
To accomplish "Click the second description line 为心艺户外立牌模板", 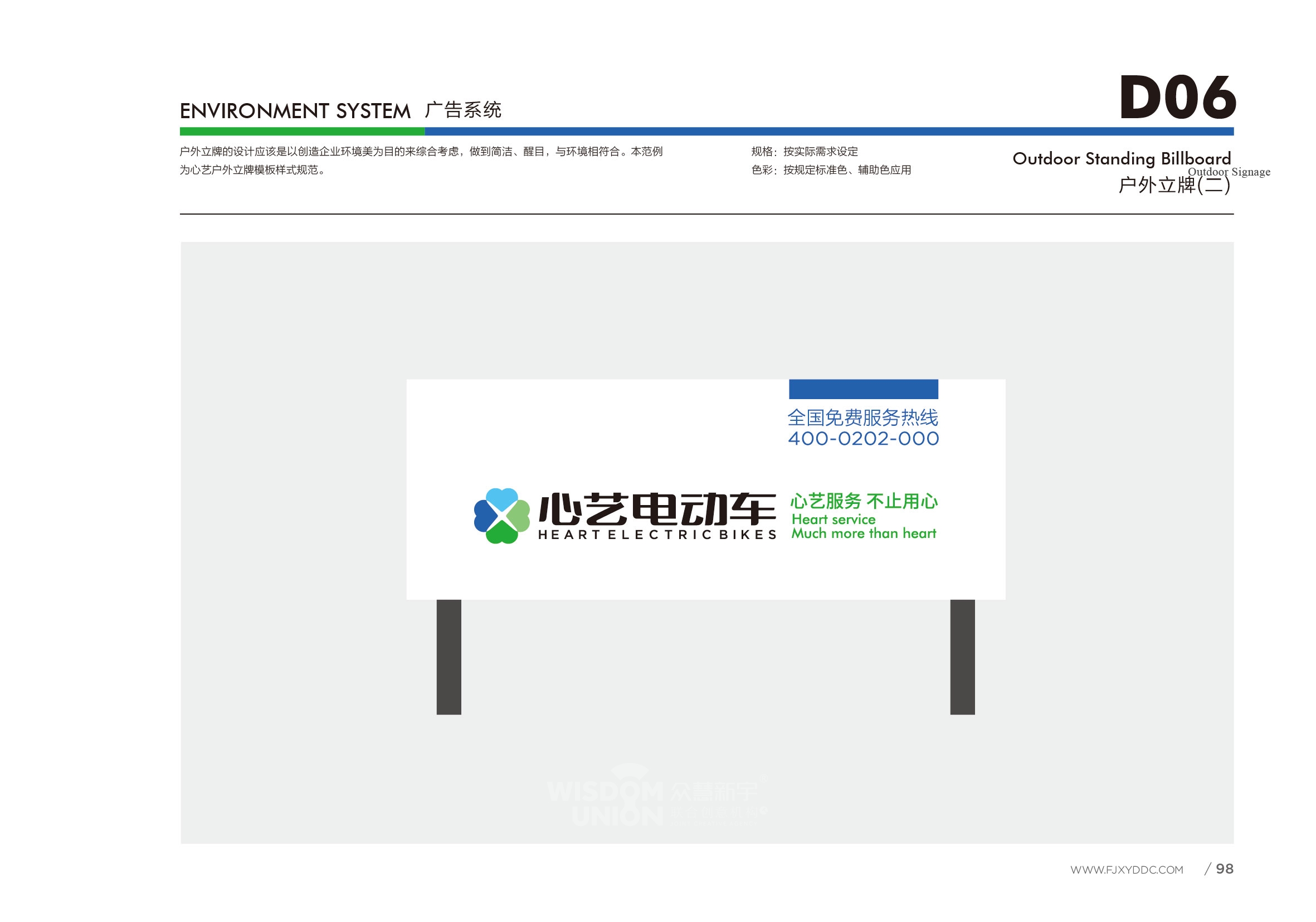I will (x=253, y=169).
